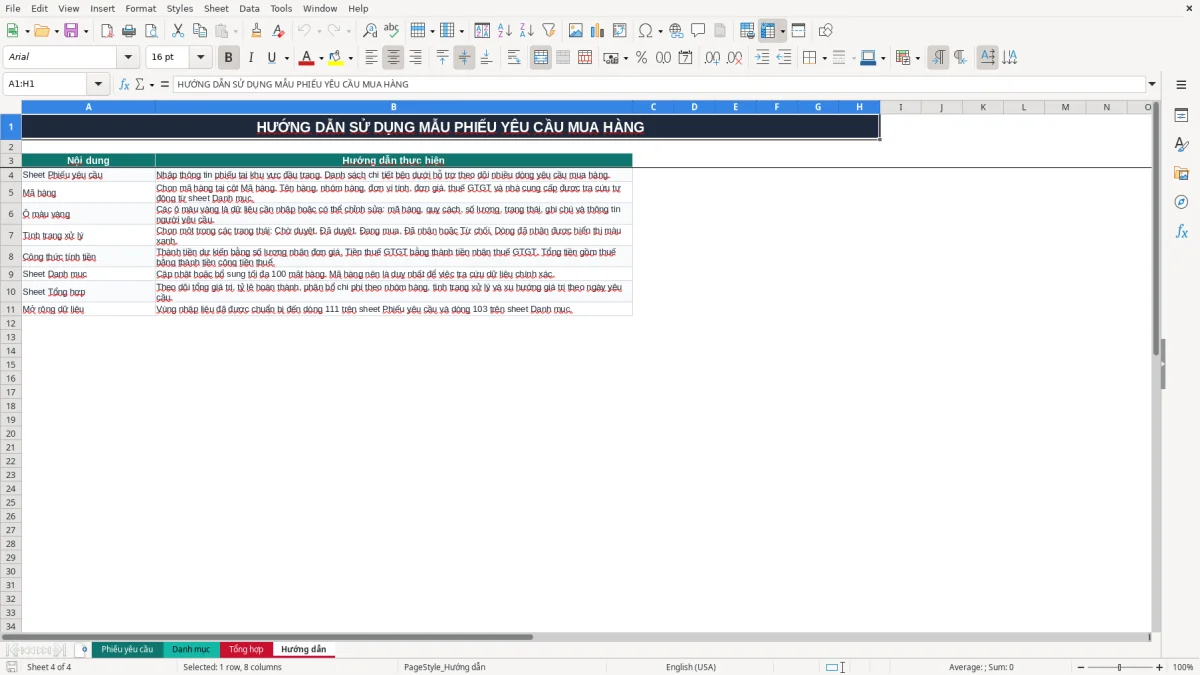Open the font size dropdown
The width and height of the screenshot is (1200, 675).
point(200,58)
